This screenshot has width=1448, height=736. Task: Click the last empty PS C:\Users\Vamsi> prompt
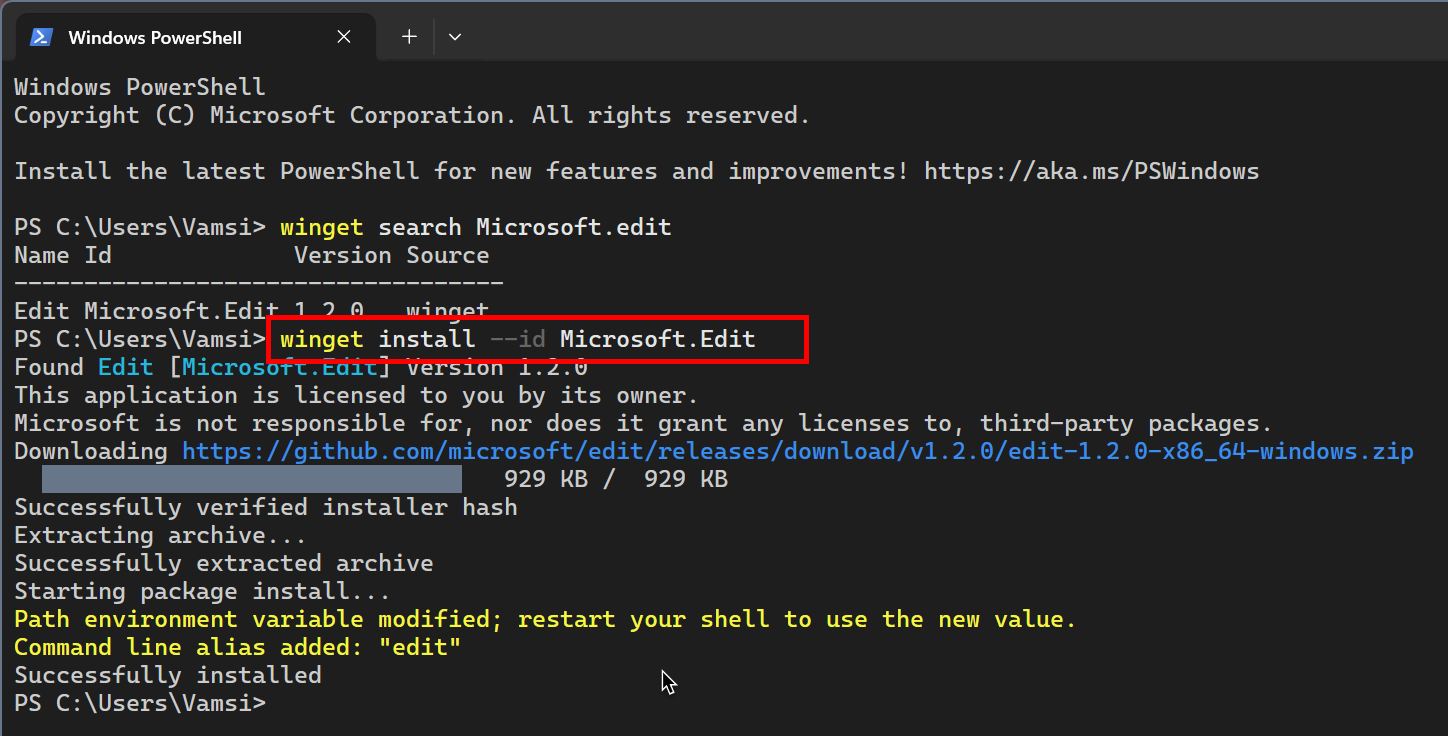click(x=140, y=703)
